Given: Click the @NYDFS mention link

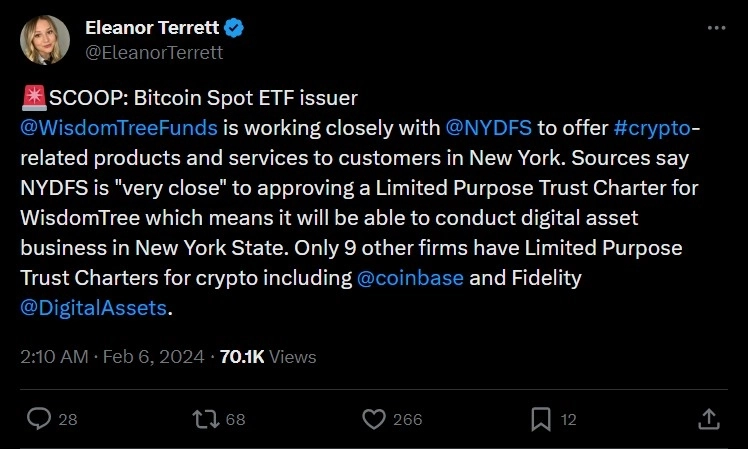Looking at the screenshot, I should [490, 127].
